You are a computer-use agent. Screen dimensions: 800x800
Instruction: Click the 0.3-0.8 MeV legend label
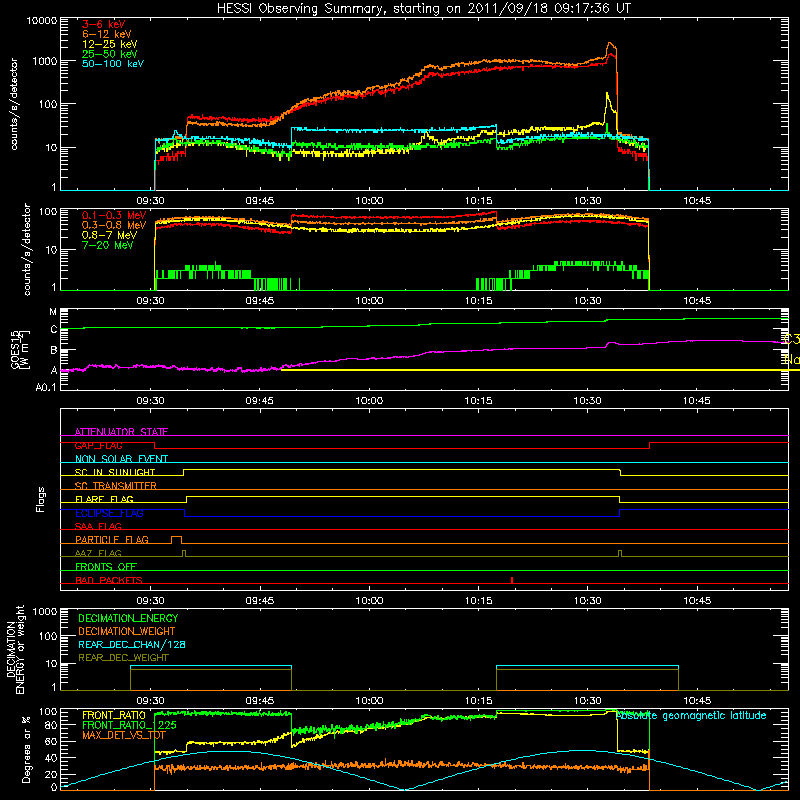(114, 225)
